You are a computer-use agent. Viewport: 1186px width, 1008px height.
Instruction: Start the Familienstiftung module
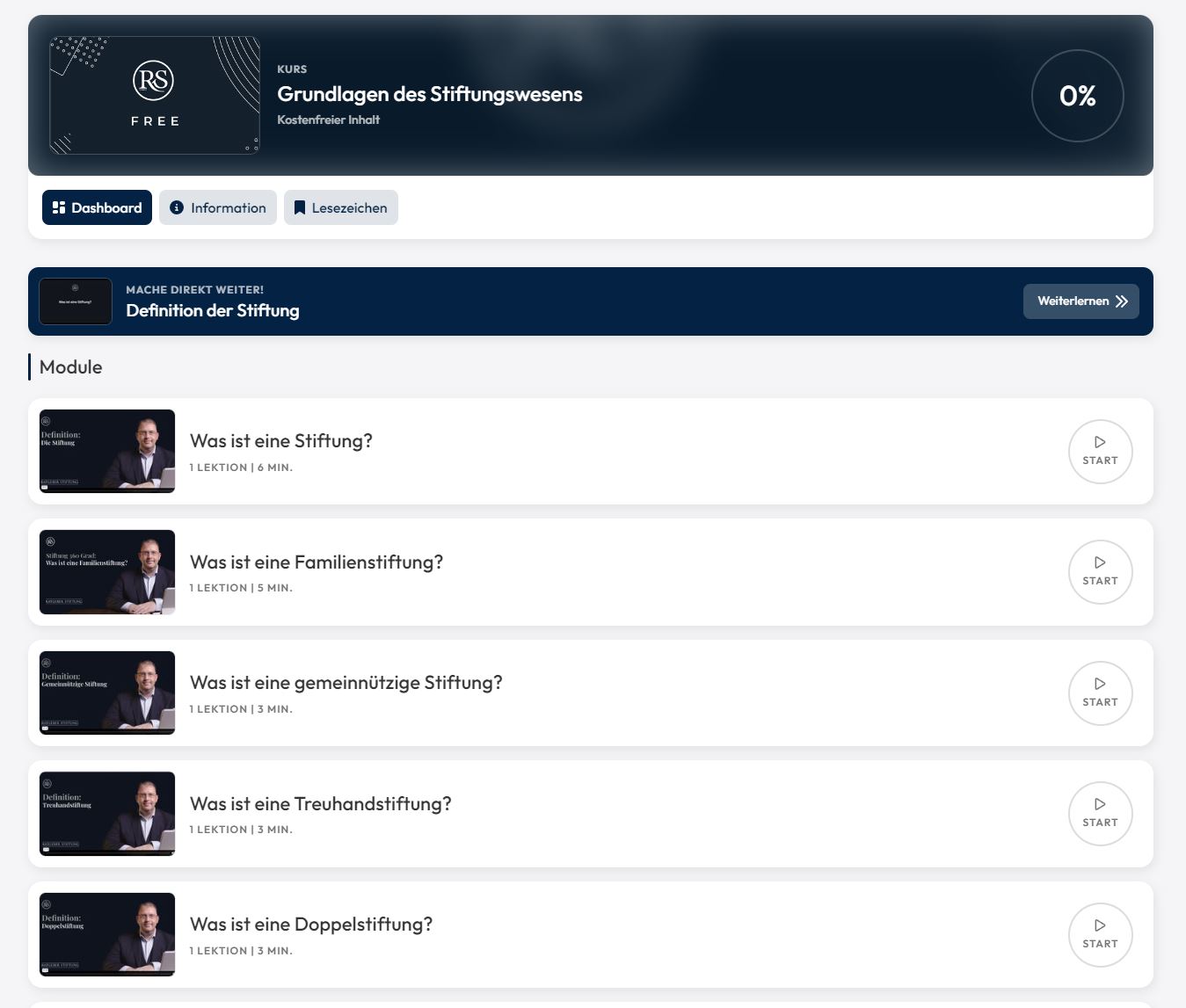click(1100, 572)
